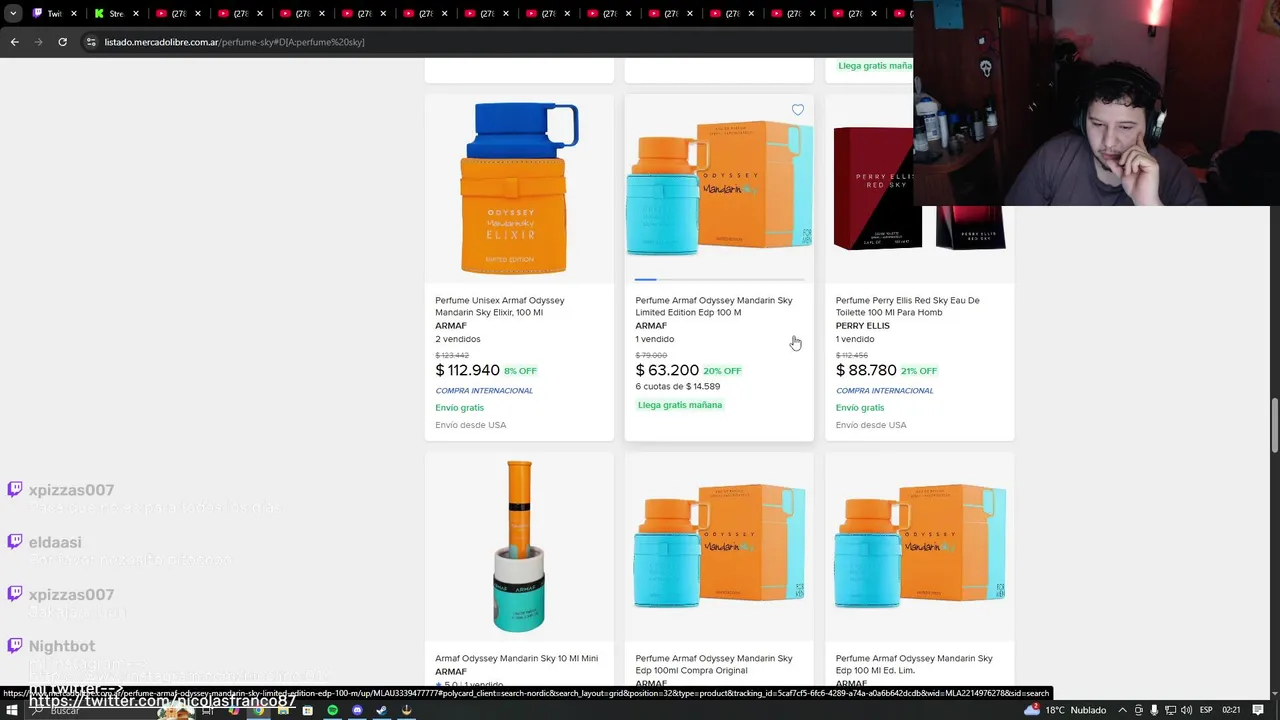The width and height of the screenshot is (1280, 720).
Task: Open the Windows Start menu
Action: click(x=12, y=710)
